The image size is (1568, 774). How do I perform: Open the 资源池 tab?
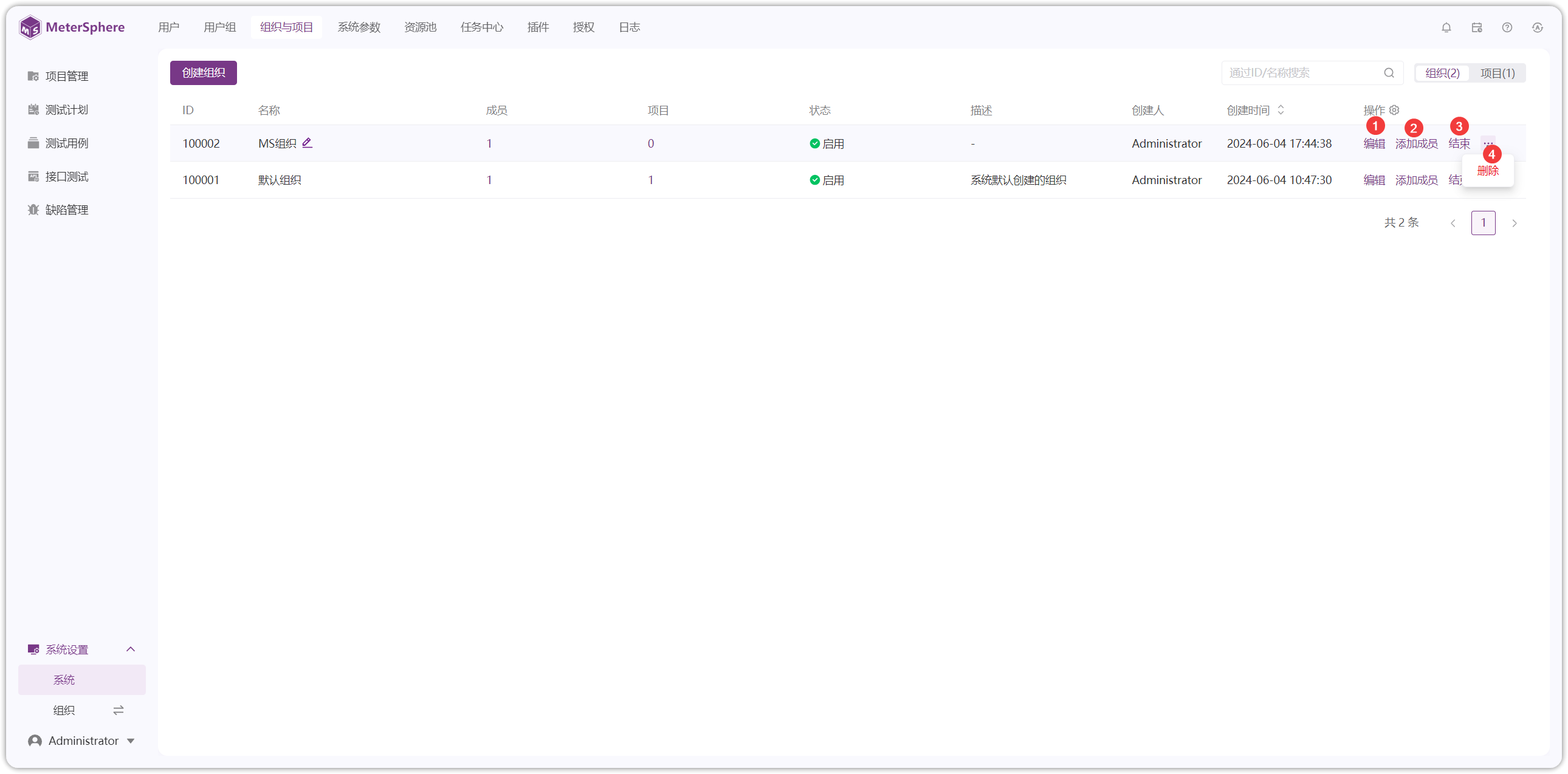[x=421, y=27]
